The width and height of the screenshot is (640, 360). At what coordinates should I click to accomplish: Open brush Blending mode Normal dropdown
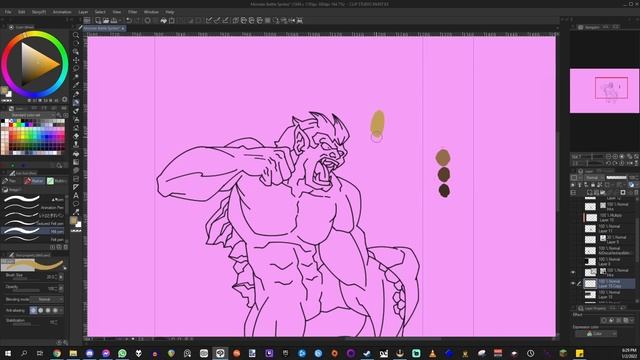tap(47, 299)
